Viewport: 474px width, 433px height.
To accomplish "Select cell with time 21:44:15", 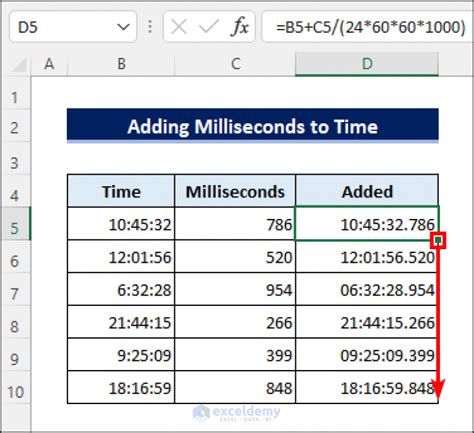I will pos(121,322).
